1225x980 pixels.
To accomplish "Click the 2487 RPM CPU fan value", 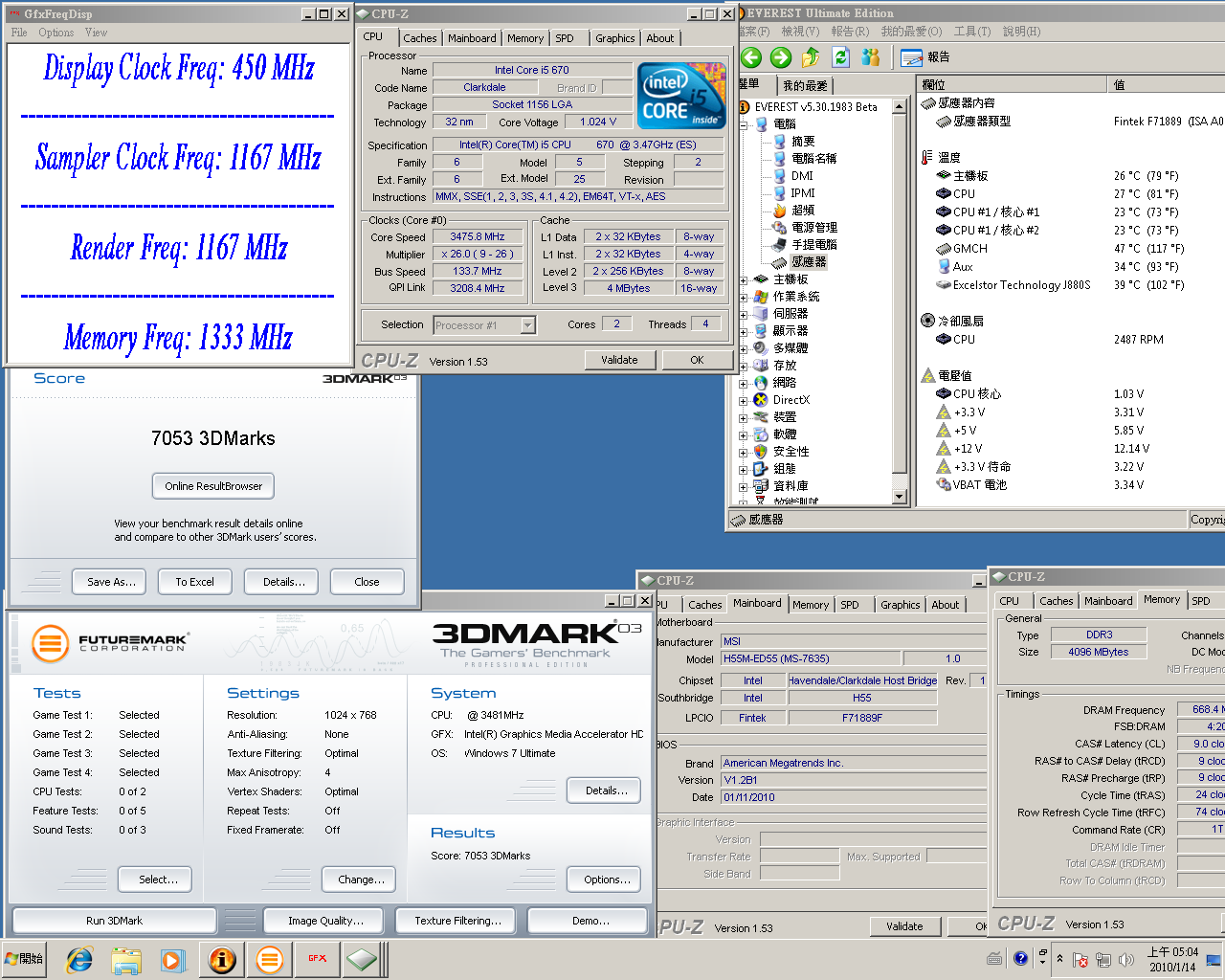I will [x=1138, y=340].
